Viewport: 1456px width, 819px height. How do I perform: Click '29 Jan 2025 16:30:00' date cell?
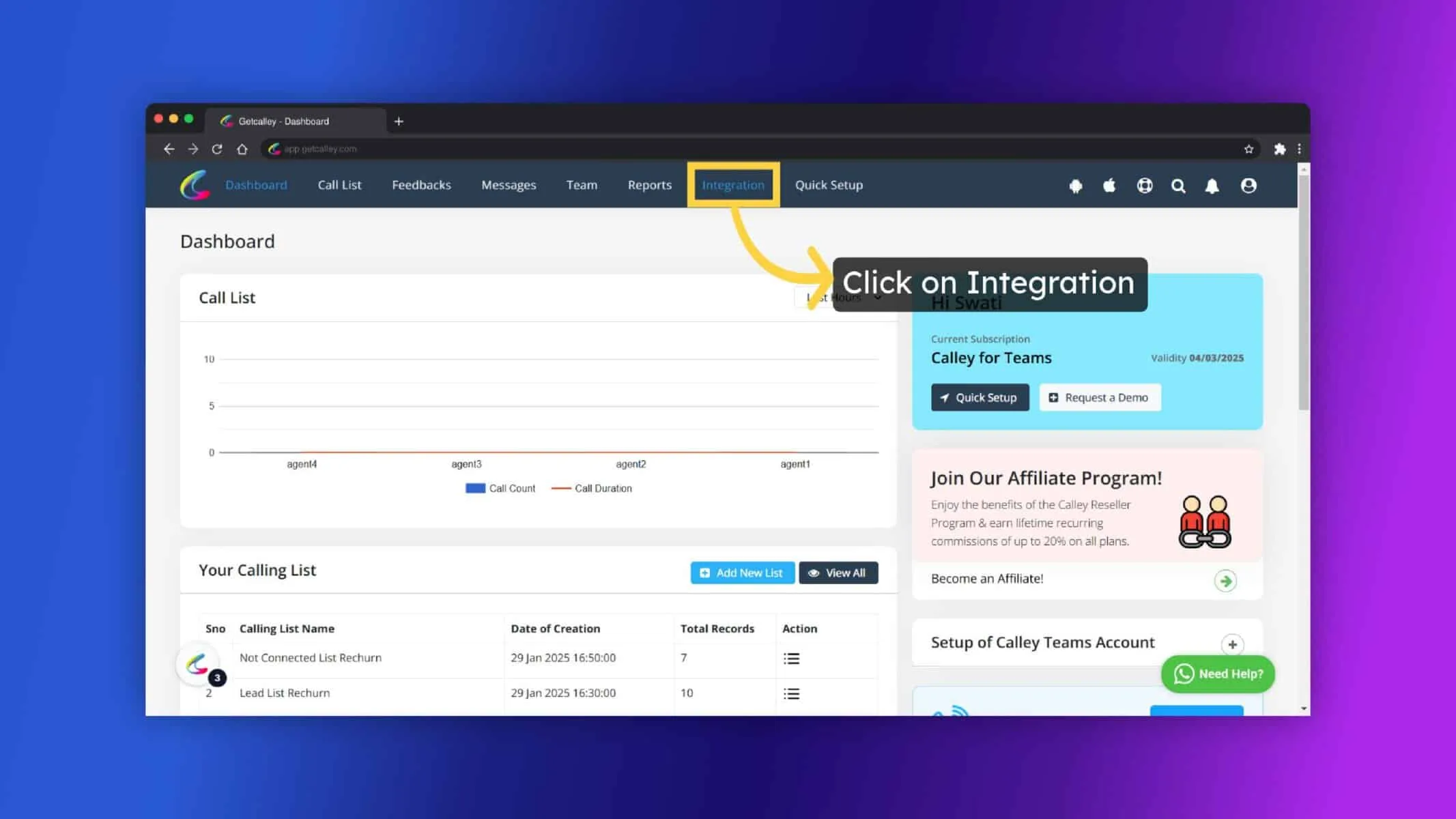563,693
